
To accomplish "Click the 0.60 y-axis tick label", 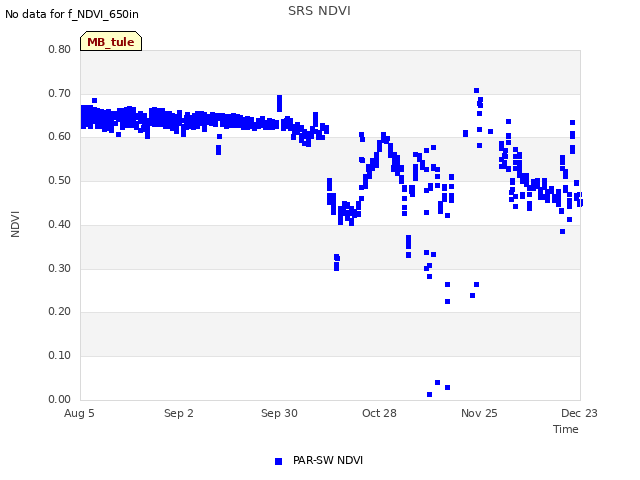I will click(x=60, y=137).
